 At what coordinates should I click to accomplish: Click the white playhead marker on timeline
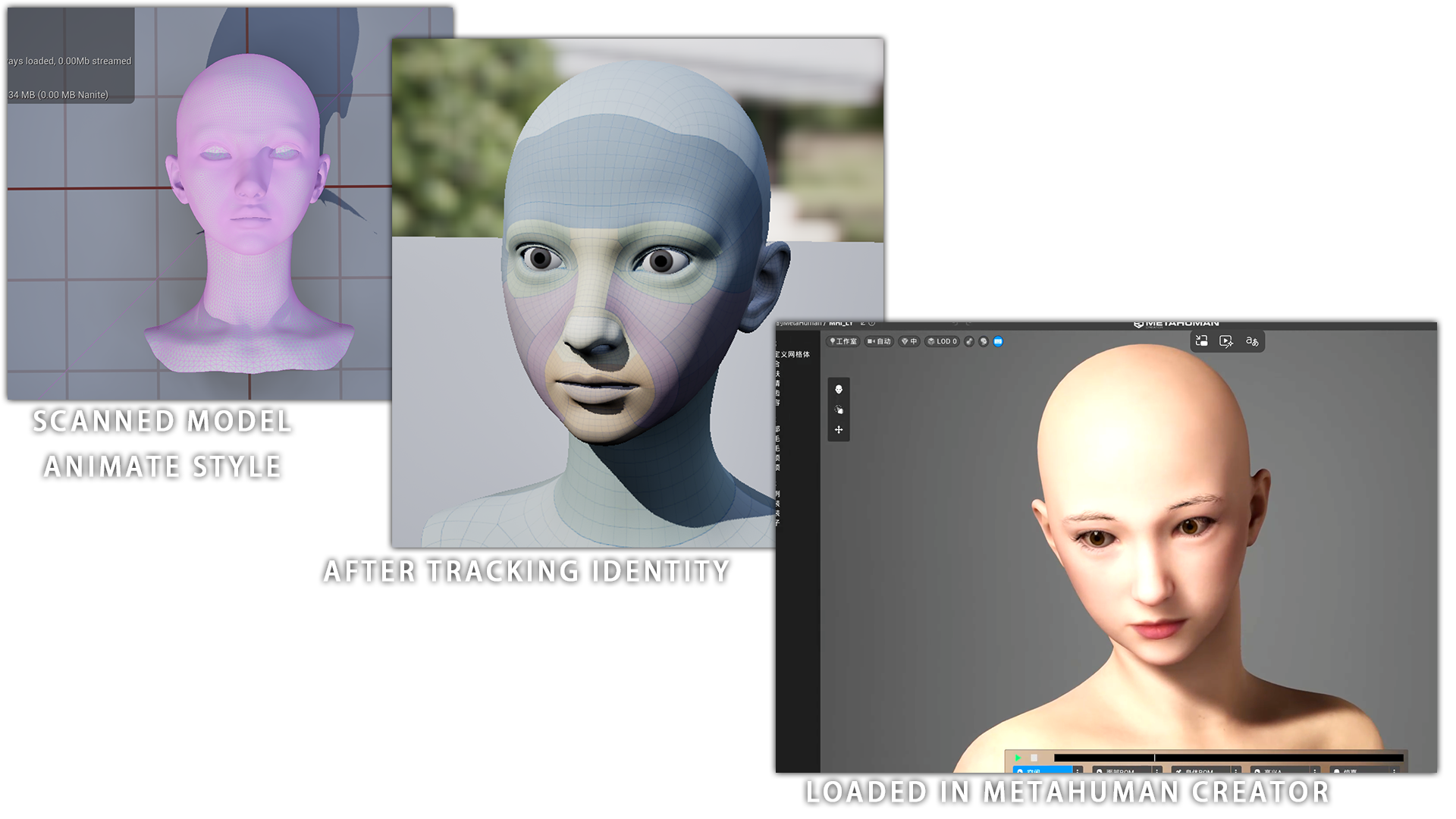[1154, 758]
